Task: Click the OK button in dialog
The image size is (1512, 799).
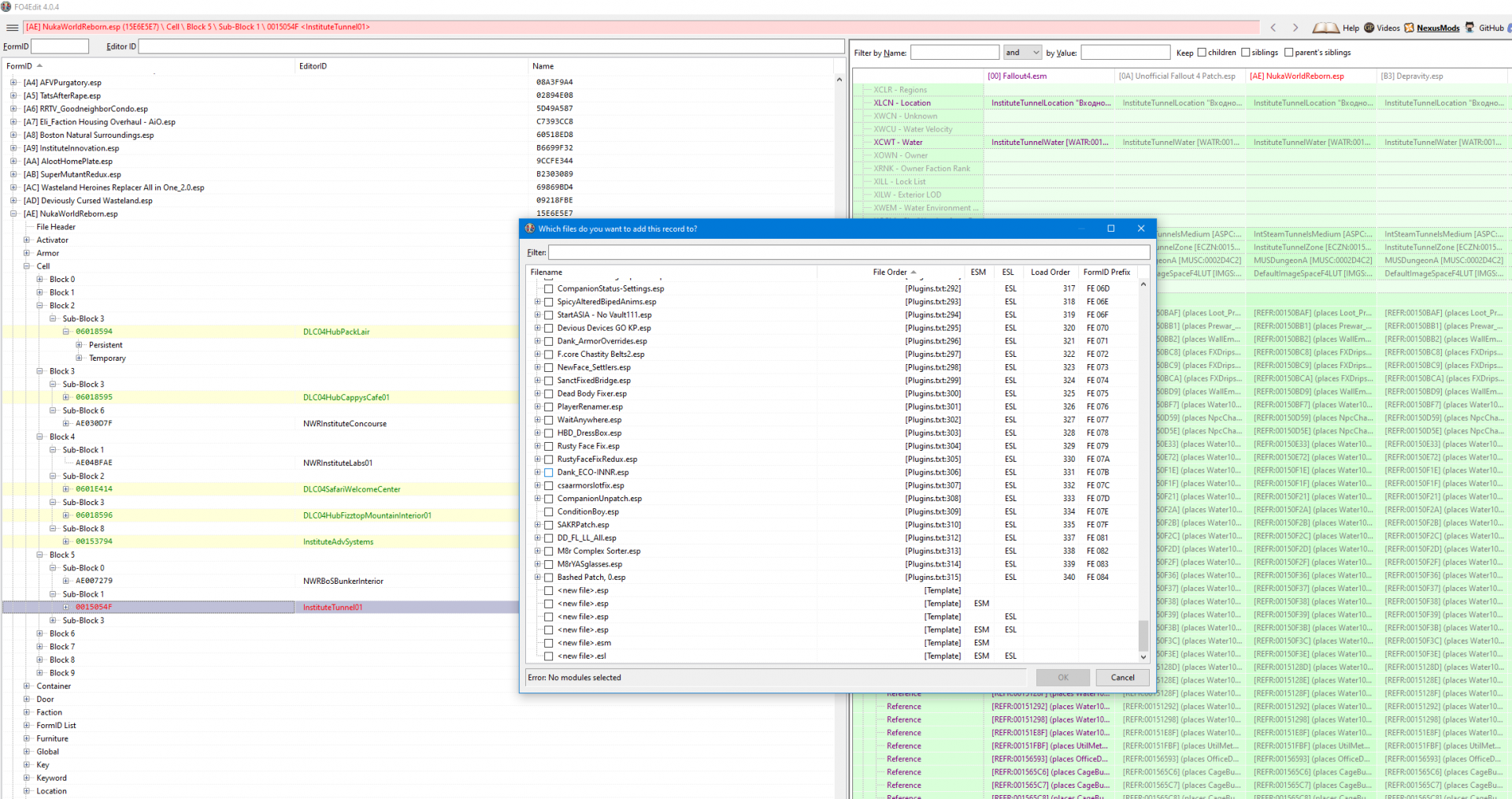Action: (1062, 678)
